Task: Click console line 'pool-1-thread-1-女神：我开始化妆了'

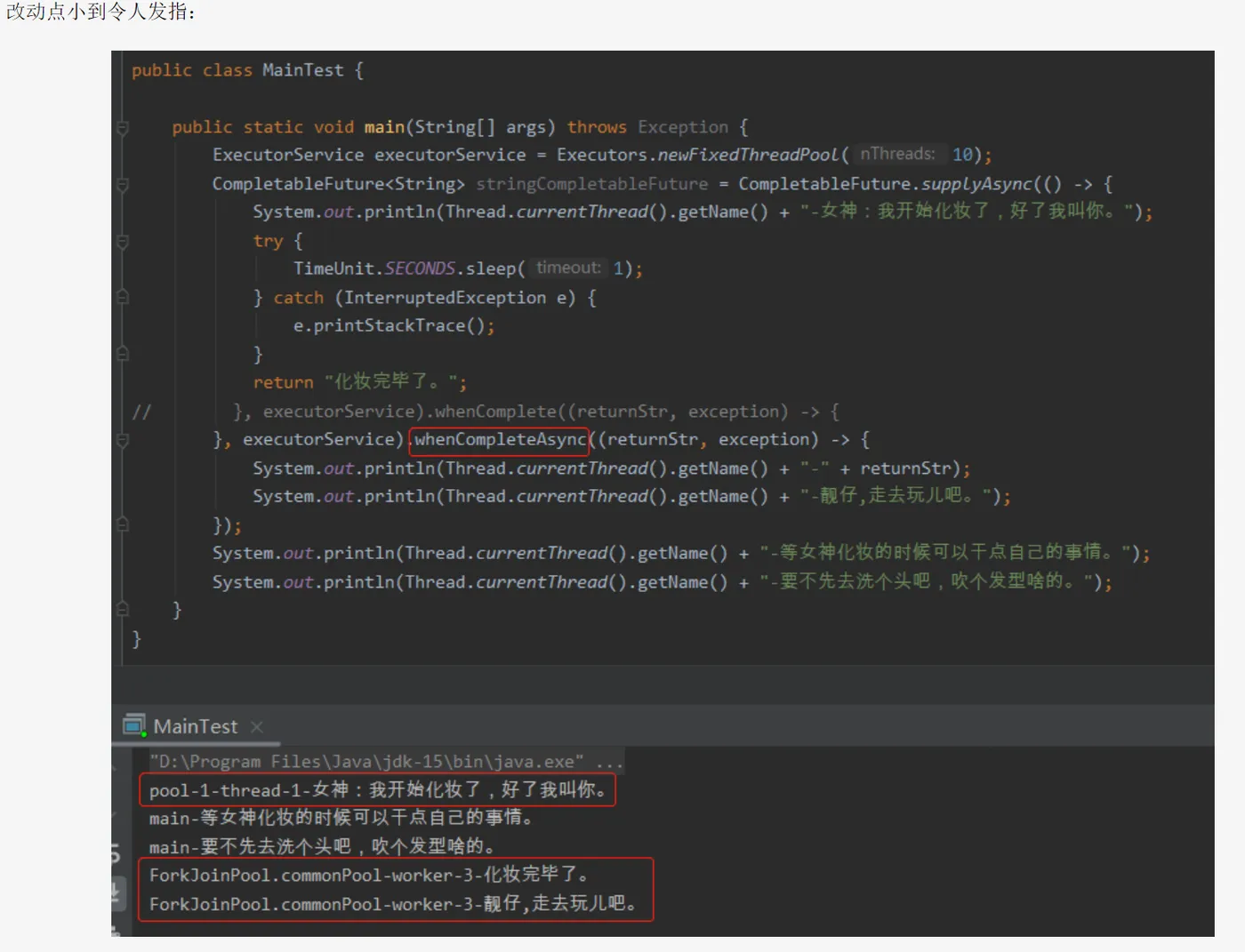Action: coord(379,790)
